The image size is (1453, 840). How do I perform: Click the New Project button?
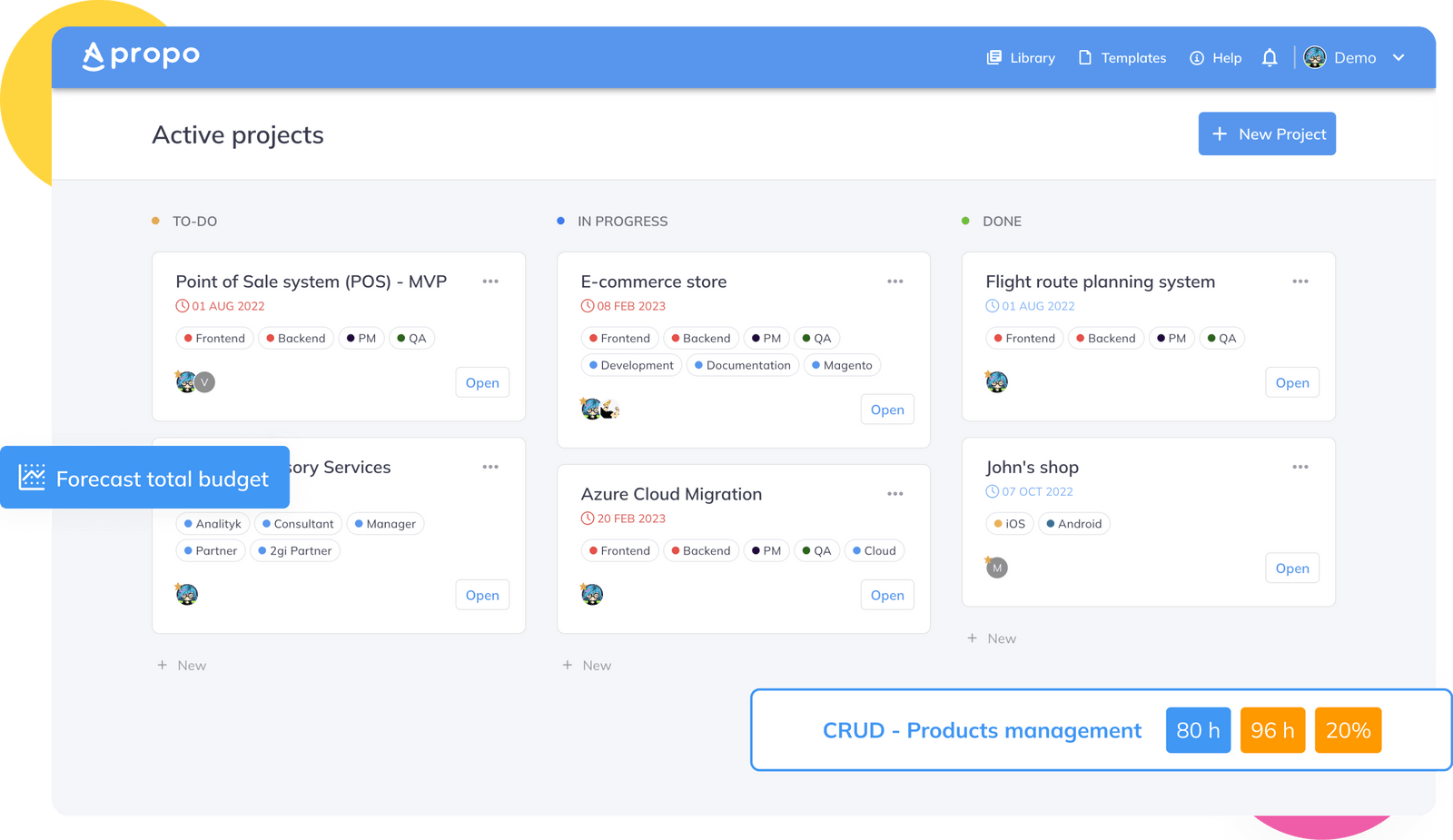pyautogui.click(x=1267, y=133)
